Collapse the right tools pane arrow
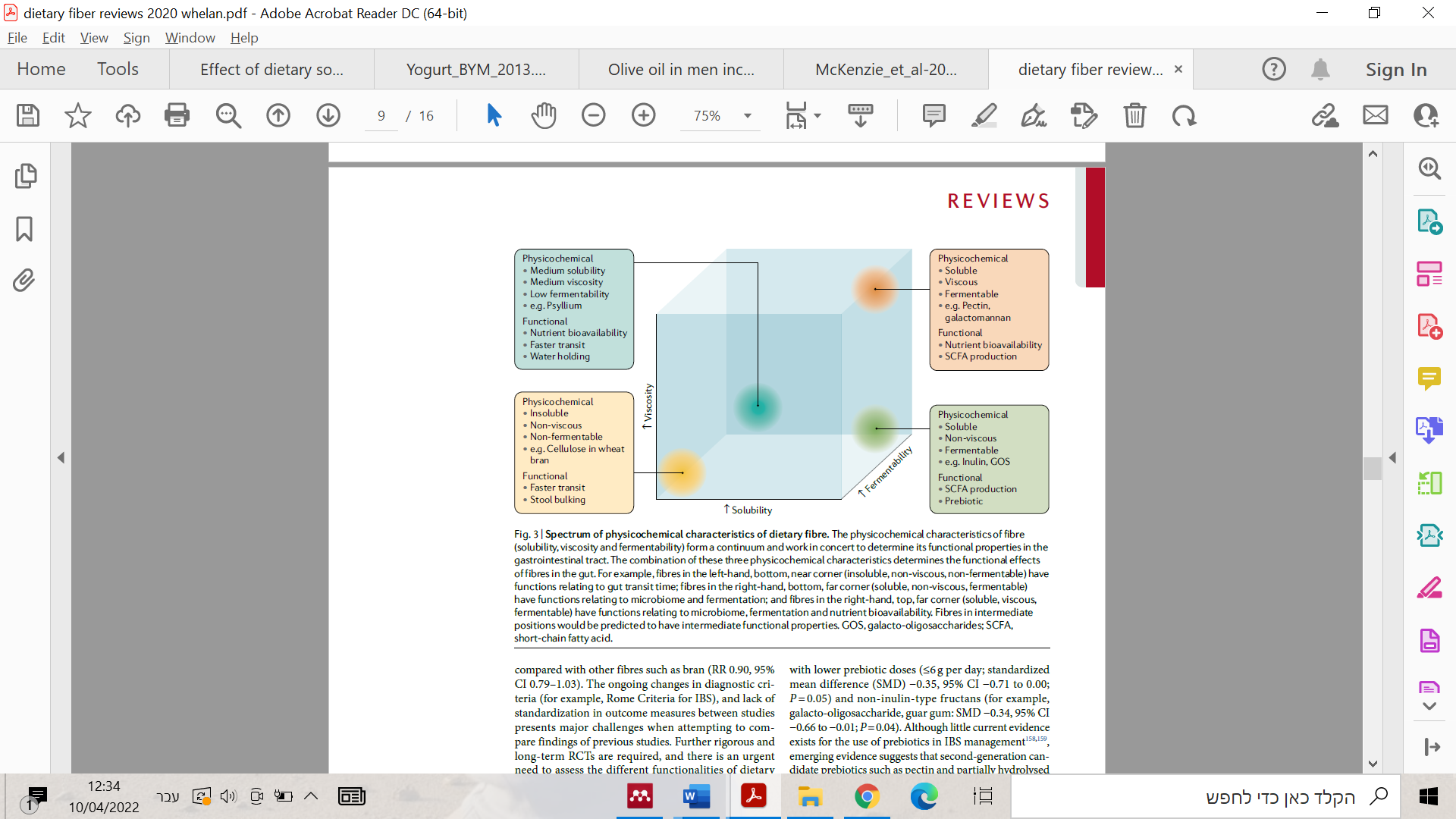The height and width of the screenshot is (819, 1456). point(1392,457)
